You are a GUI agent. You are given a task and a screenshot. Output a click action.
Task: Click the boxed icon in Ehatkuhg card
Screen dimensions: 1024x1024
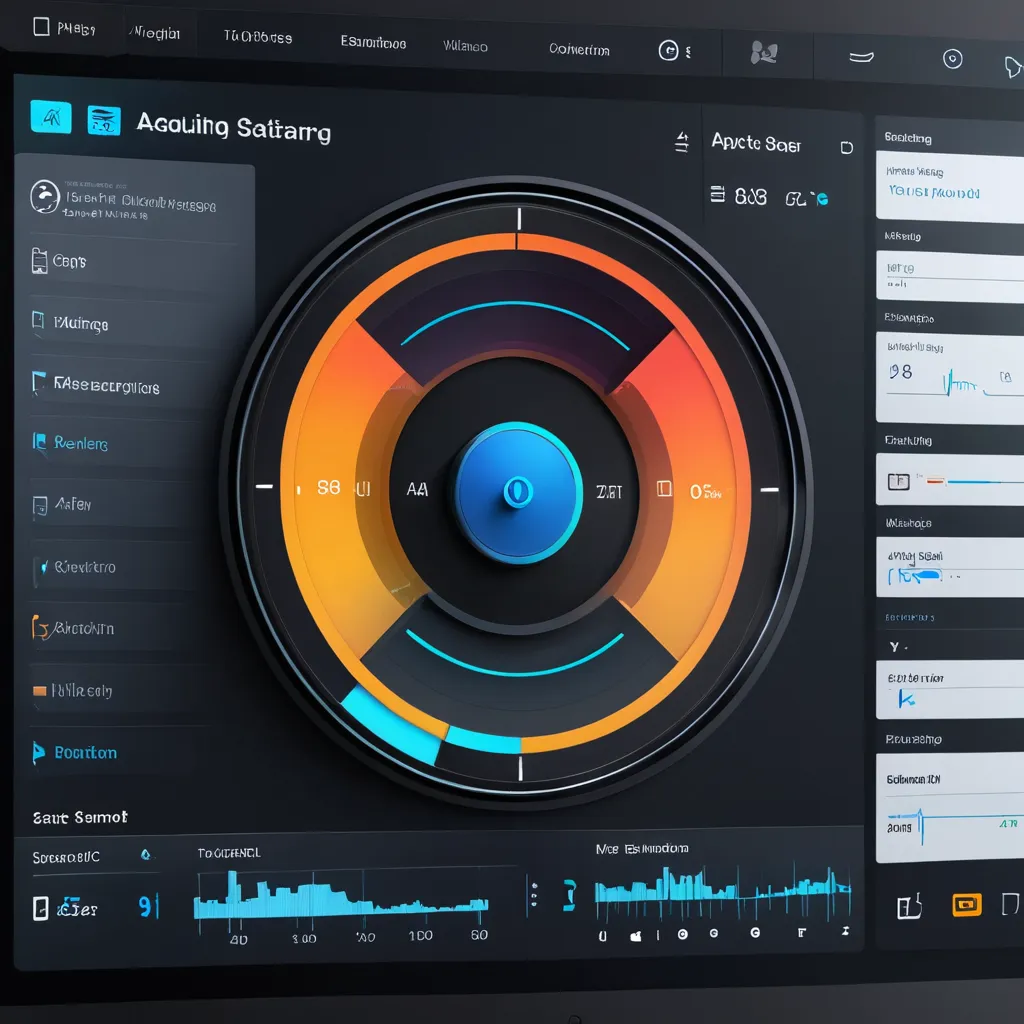899,482
